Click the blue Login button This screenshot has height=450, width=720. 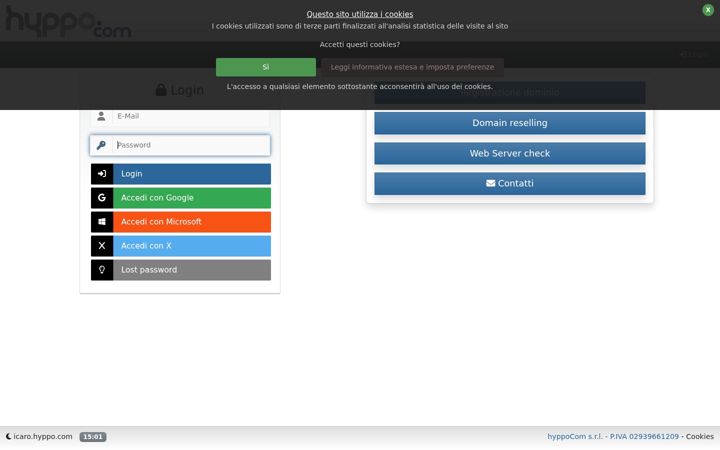pyautogui.click(x=181, y=174)
